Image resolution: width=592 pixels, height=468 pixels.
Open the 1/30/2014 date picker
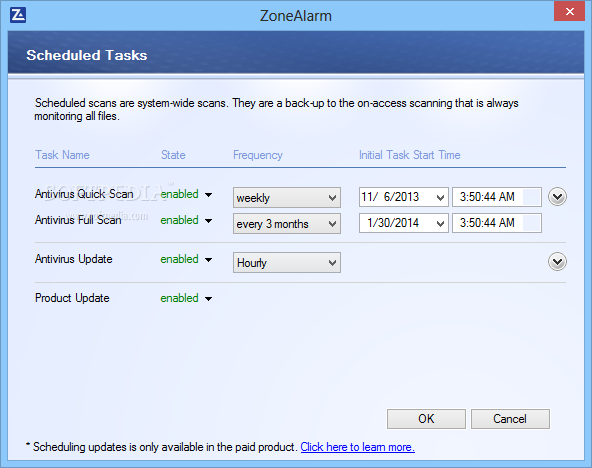tap(404, 223)
